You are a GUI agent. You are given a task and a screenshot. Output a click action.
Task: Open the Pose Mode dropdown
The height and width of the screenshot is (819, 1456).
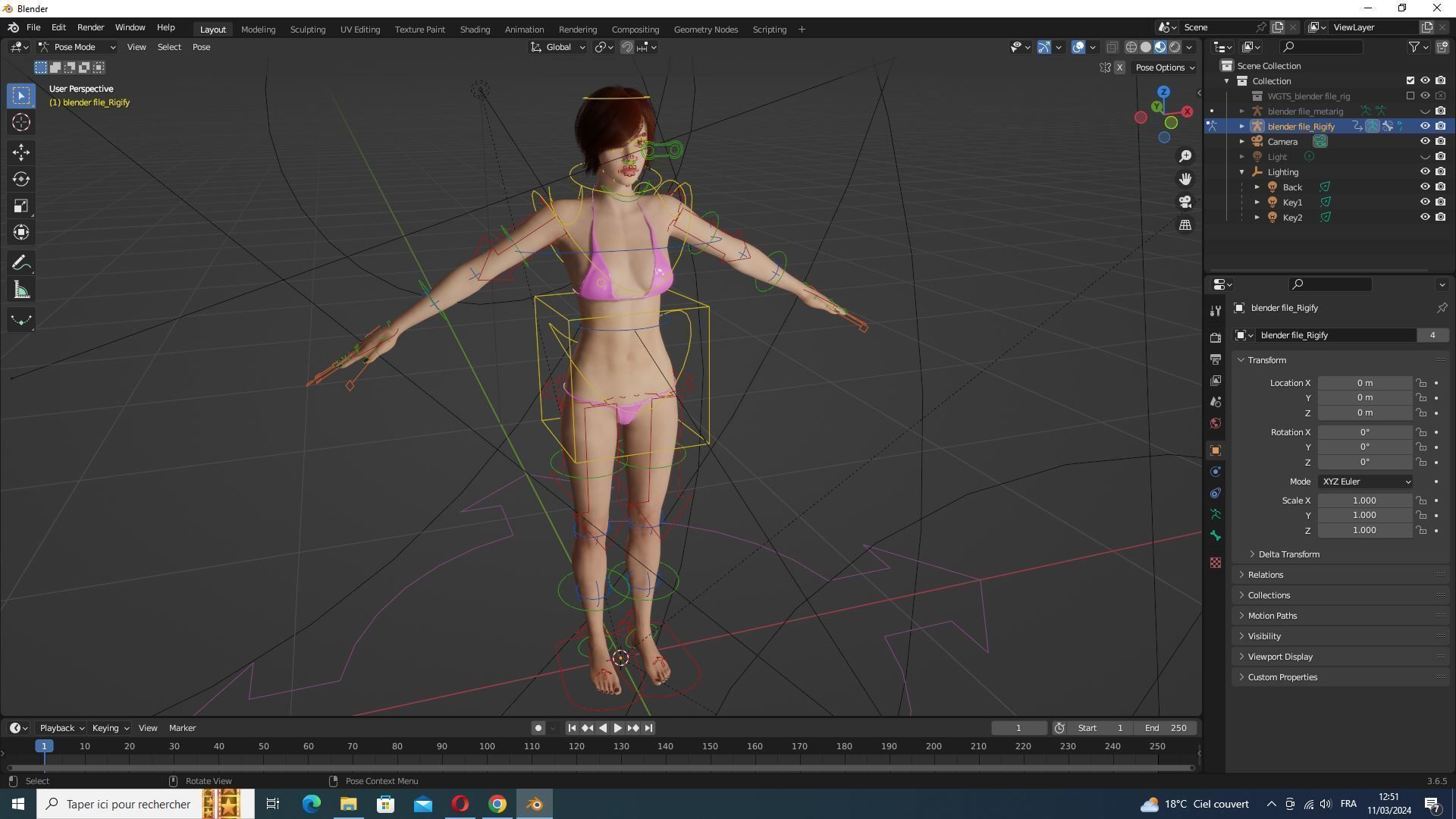(x=77, y=47)
